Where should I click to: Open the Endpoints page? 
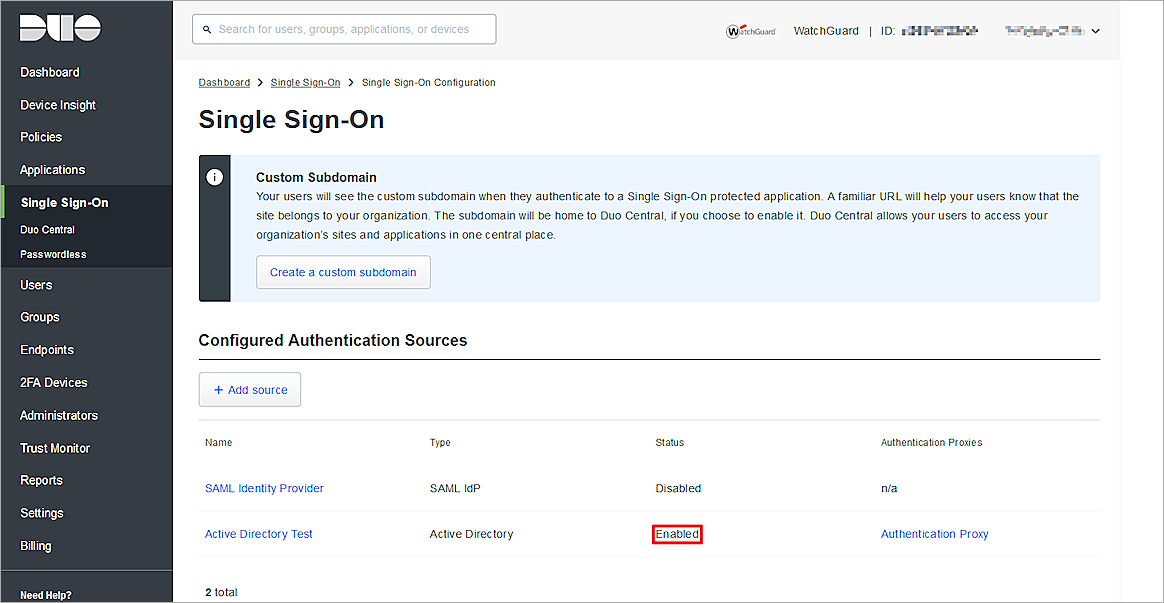pos(47,349)
